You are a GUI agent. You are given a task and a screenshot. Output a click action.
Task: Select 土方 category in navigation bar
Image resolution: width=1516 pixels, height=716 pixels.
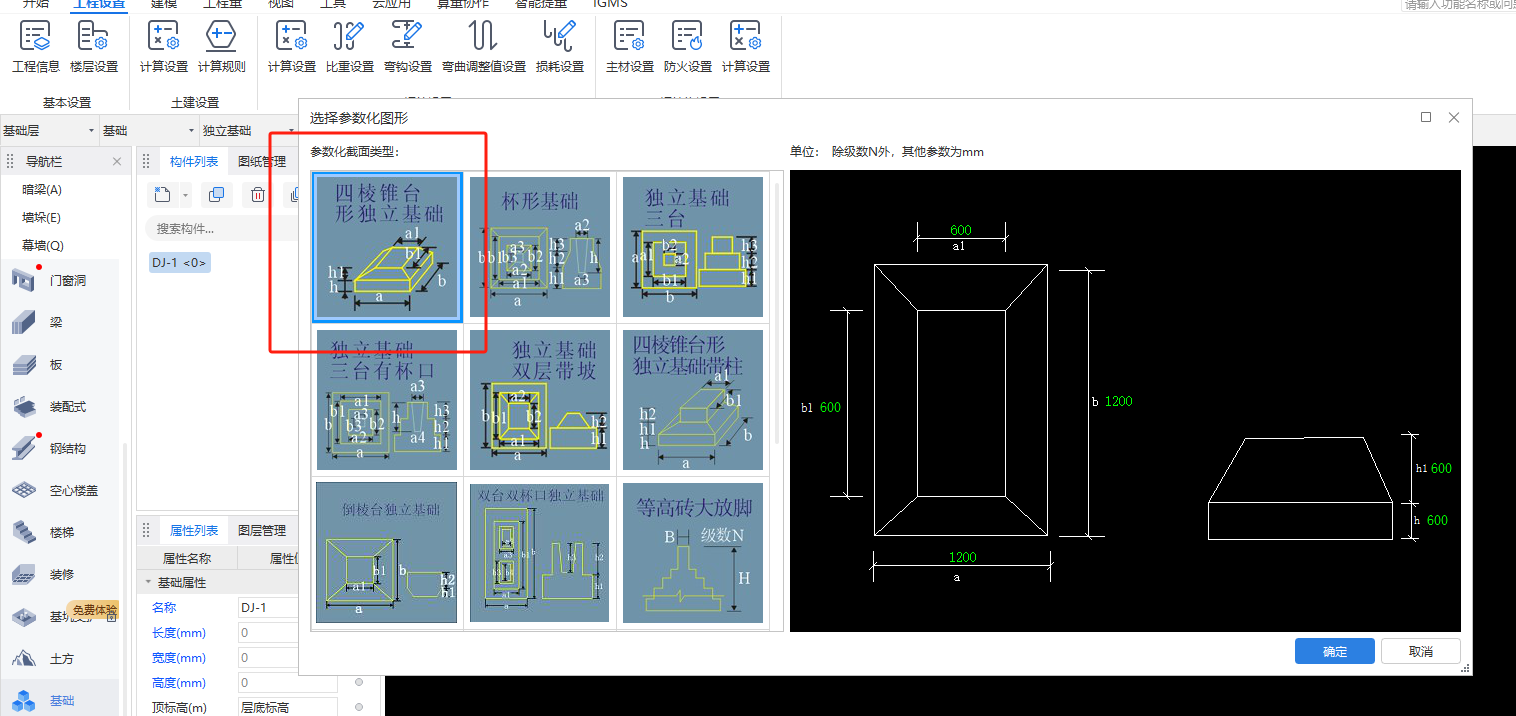tap(60, 659)
